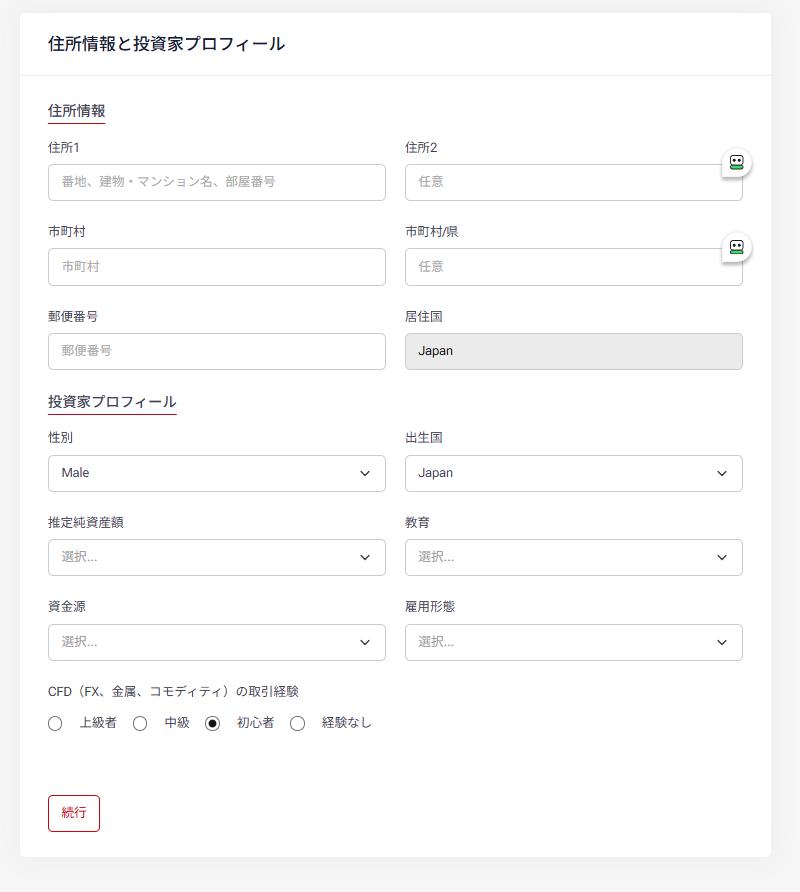Click the robot icon beside 住所2 field
The width and height of the screenshot is (800, 892).
click(736, 163)
